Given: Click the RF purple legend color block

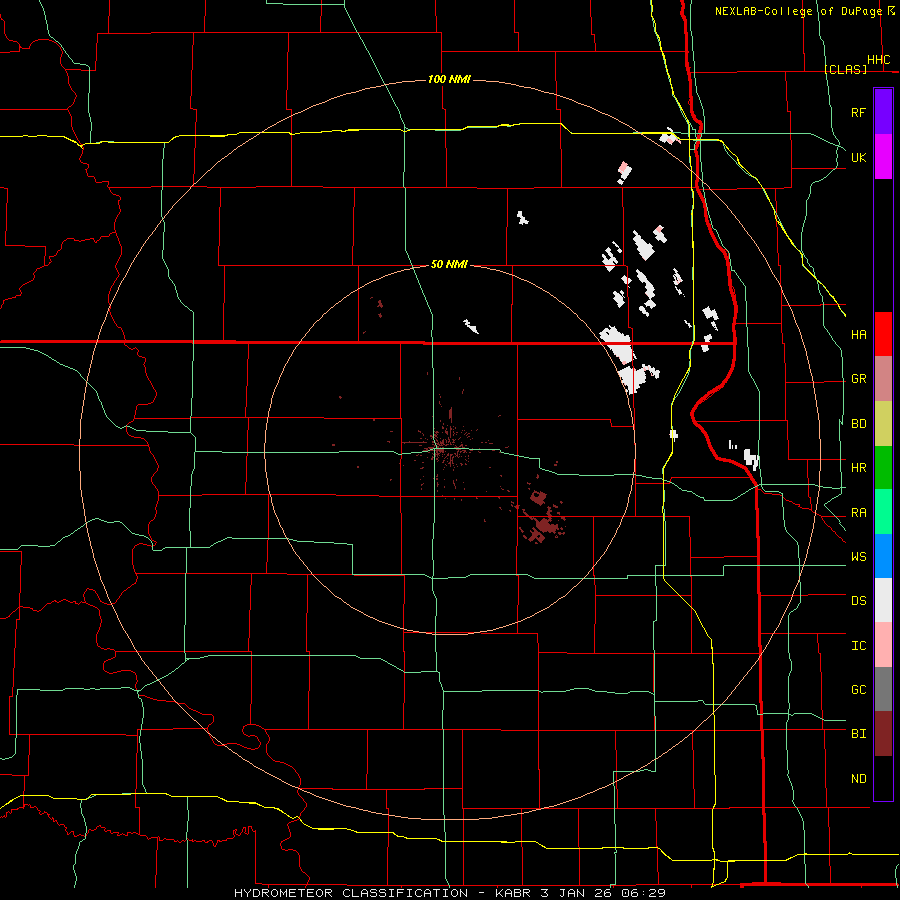Looking at the screenshot, I should (x=883, y=112).
